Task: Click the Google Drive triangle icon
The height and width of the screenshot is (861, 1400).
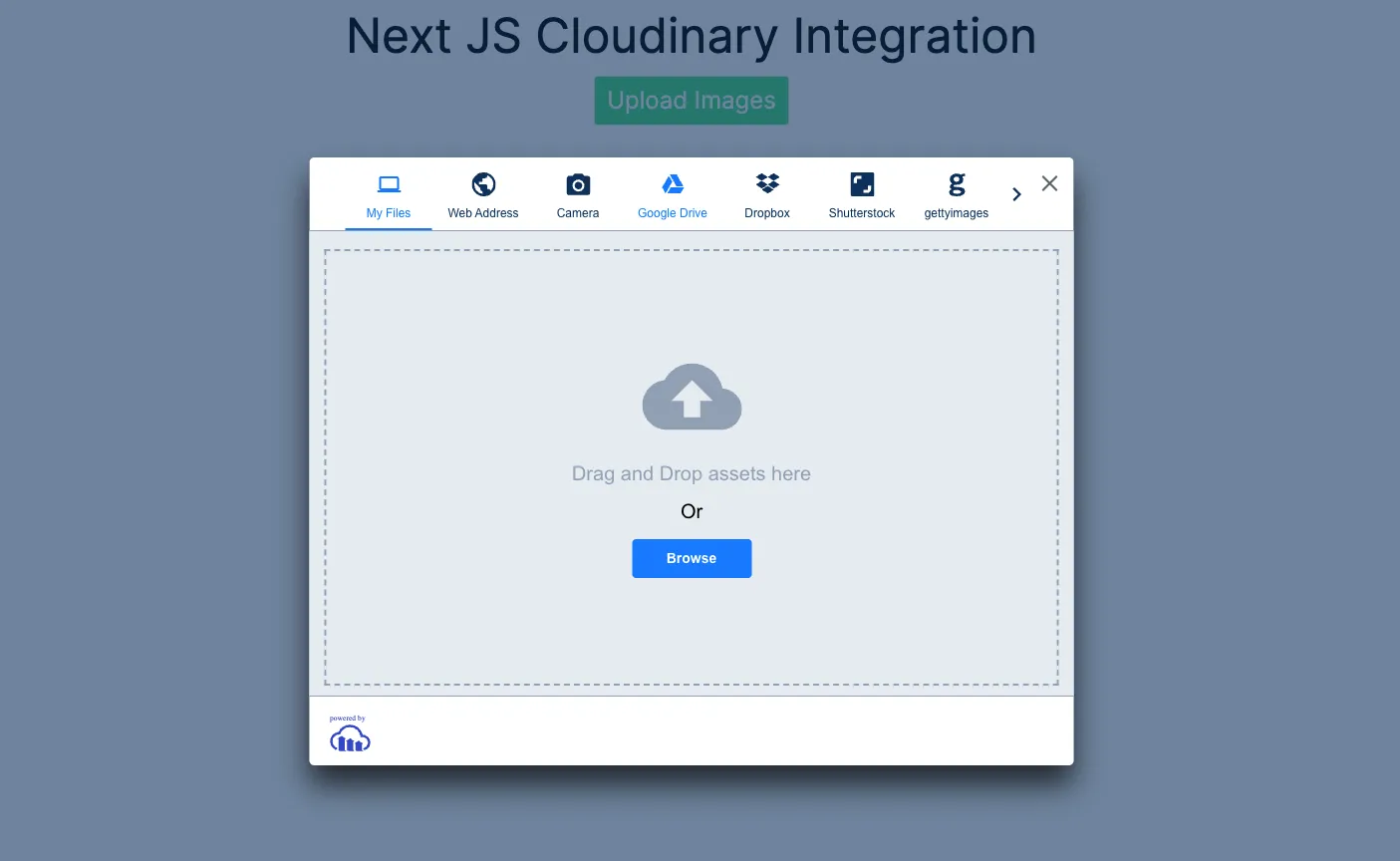Action: [673, 184]
